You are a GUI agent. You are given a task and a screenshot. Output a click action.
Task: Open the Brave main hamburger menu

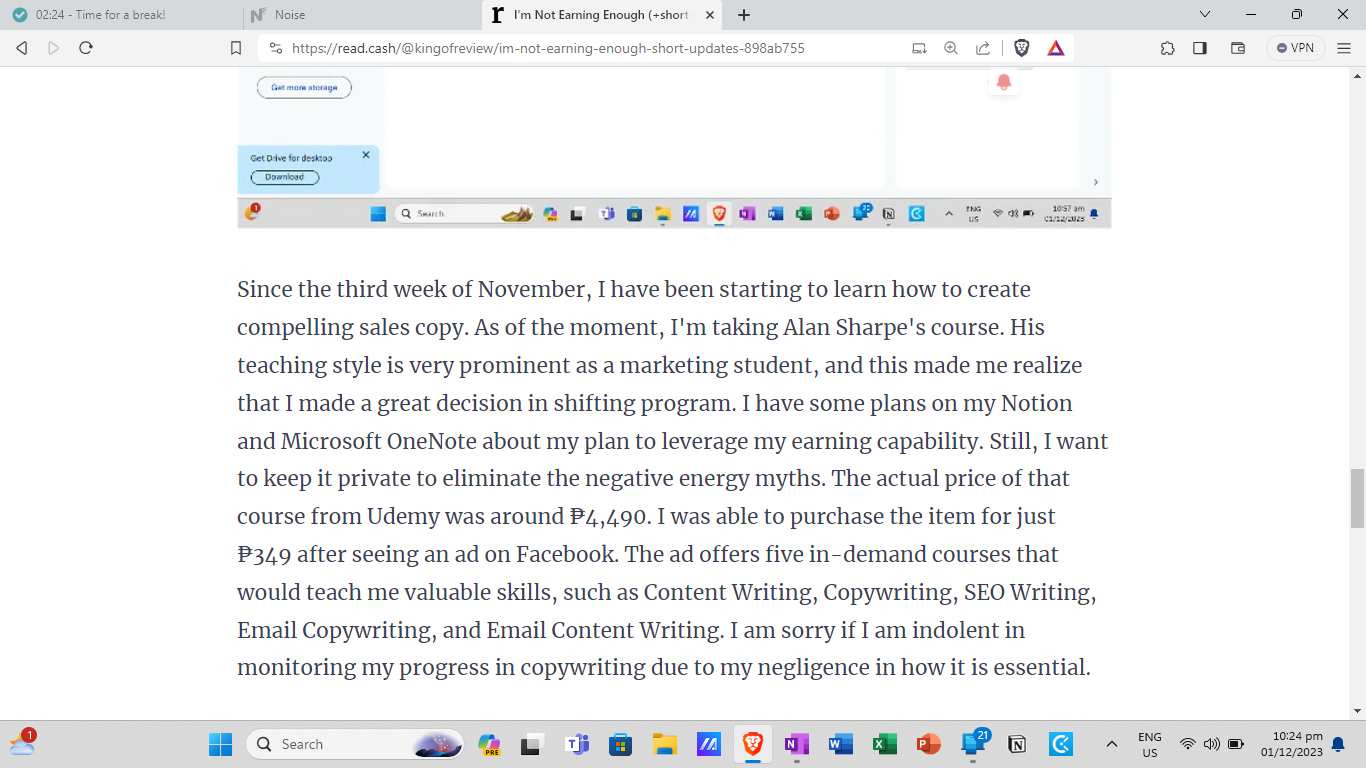(1344, 48)
